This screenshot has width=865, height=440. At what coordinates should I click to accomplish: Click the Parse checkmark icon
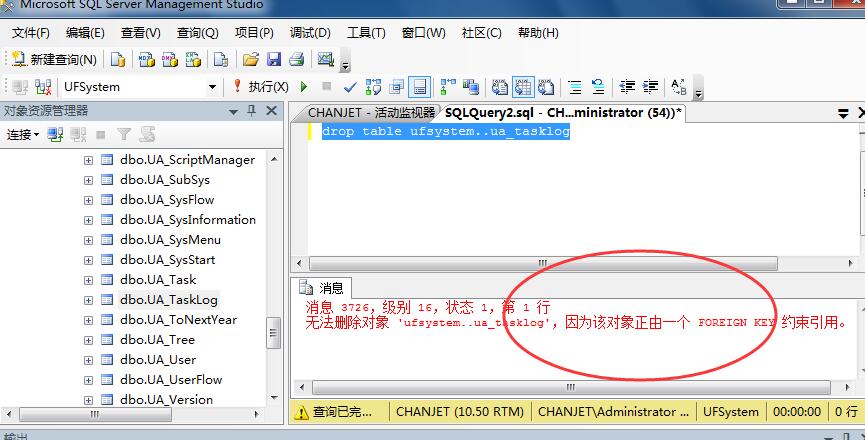pos(350,87)
